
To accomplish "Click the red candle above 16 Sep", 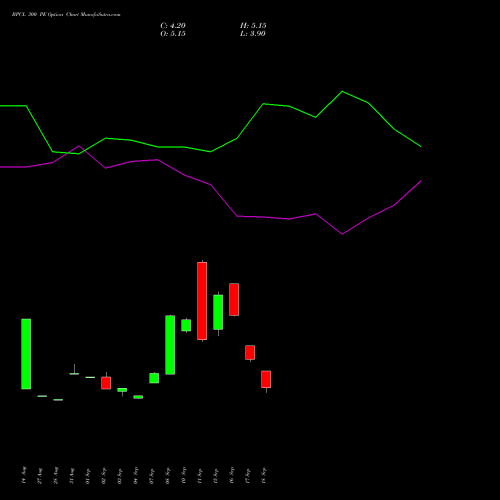I will (x=234, y=299).
